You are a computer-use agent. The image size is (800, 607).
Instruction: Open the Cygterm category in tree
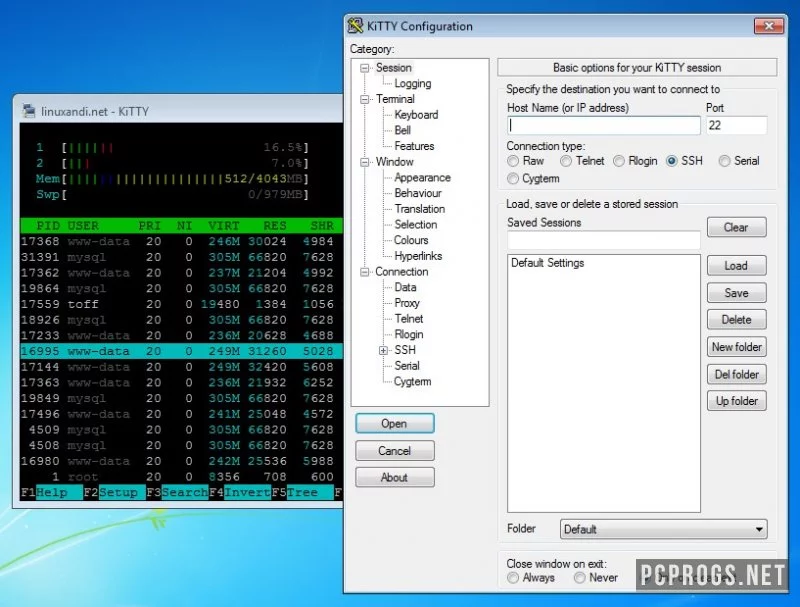pos(412,382)
